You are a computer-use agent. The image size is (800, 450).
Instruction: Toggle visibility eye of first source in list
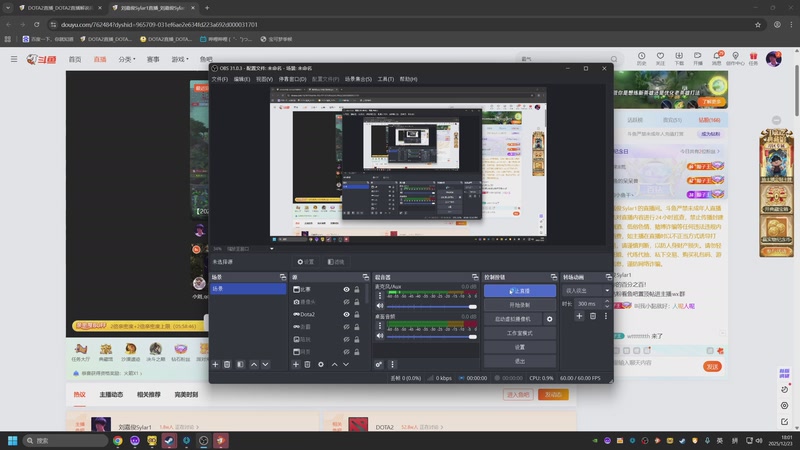click(x=346, y=289)
